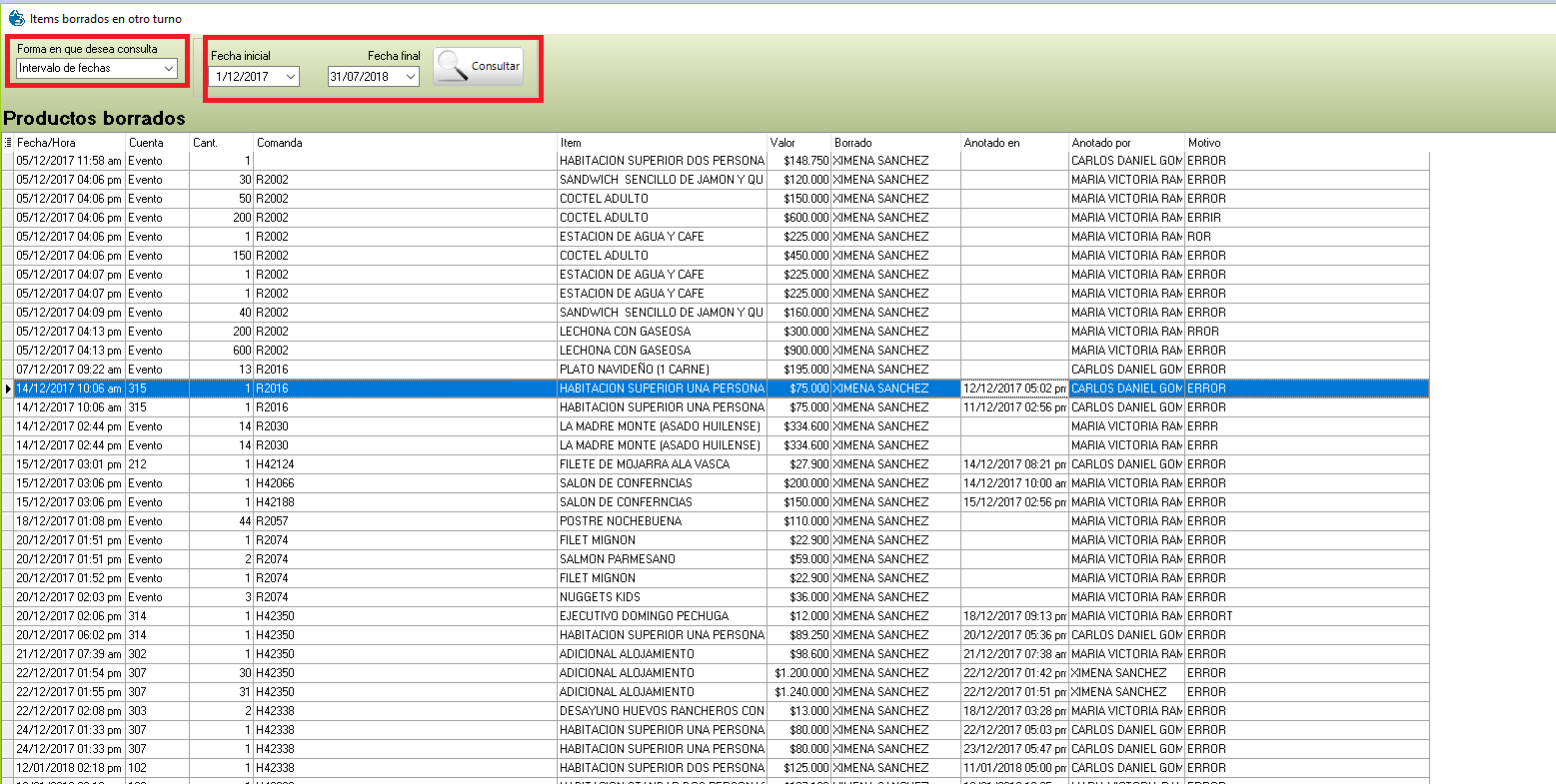The height and width of the screenshot is (784, 1556).
Task: Open the 'Intervalo de fechas' query mode dropdown
Action: pos(169,69)
